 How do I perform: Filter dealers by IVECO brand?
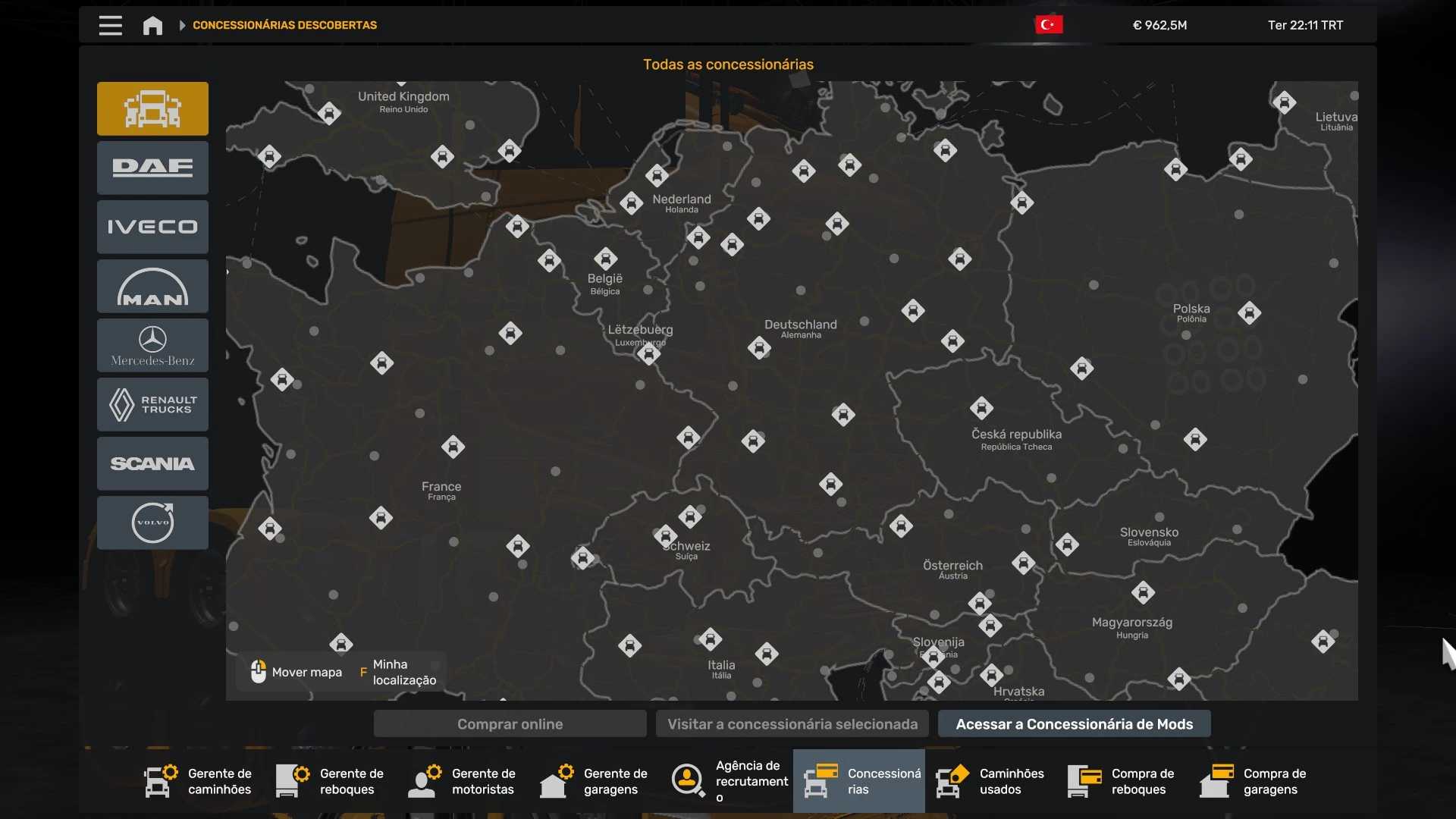click(152, 227)
